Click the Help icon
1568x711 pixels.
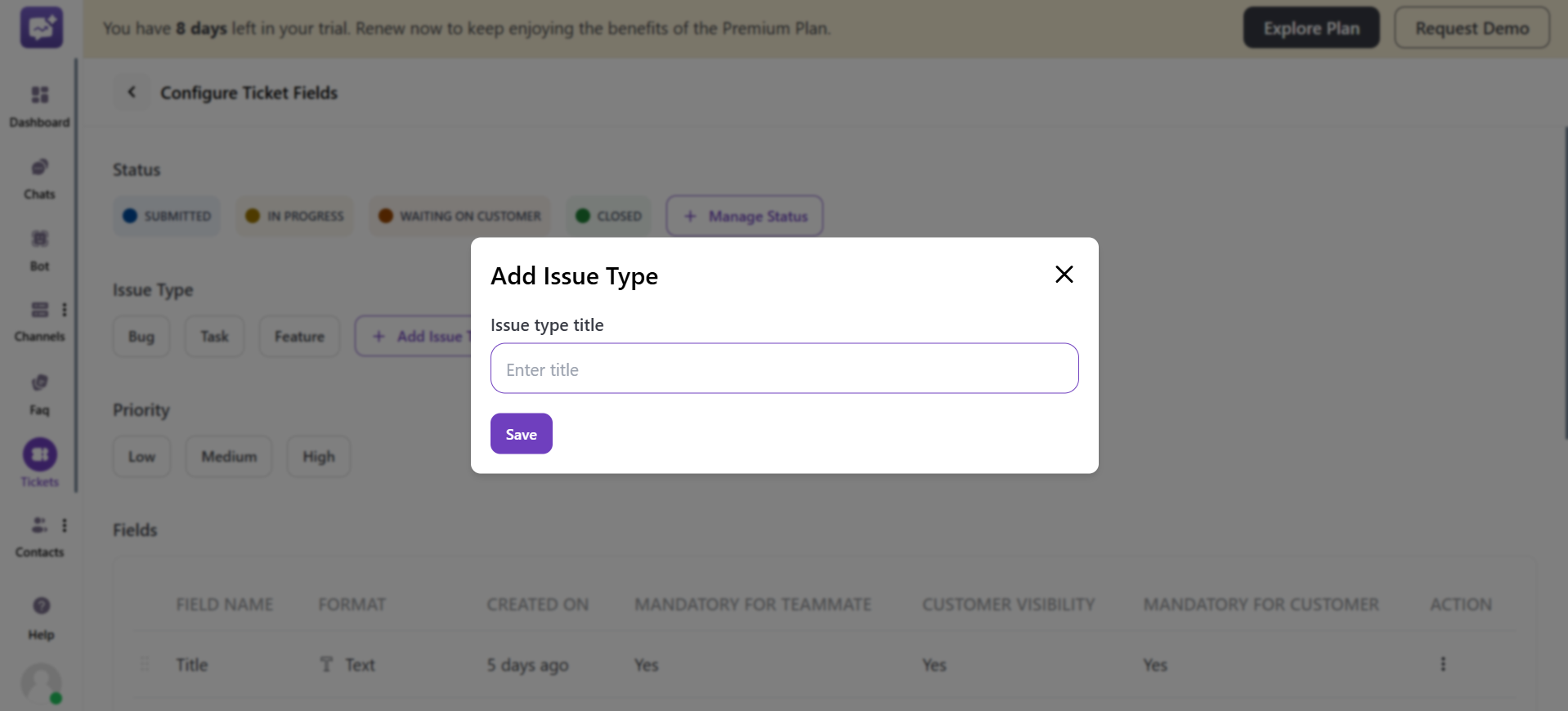(x=40, y=615)
